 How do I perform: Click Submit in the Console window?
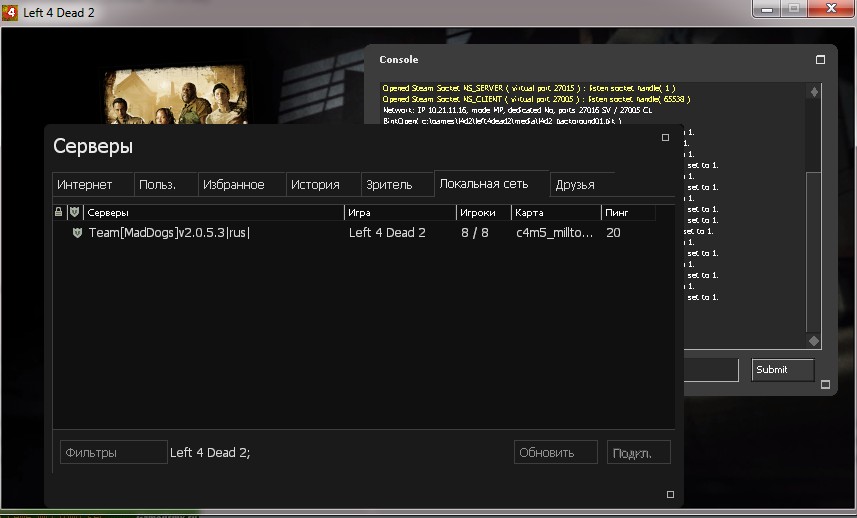[x=783, y=370]
